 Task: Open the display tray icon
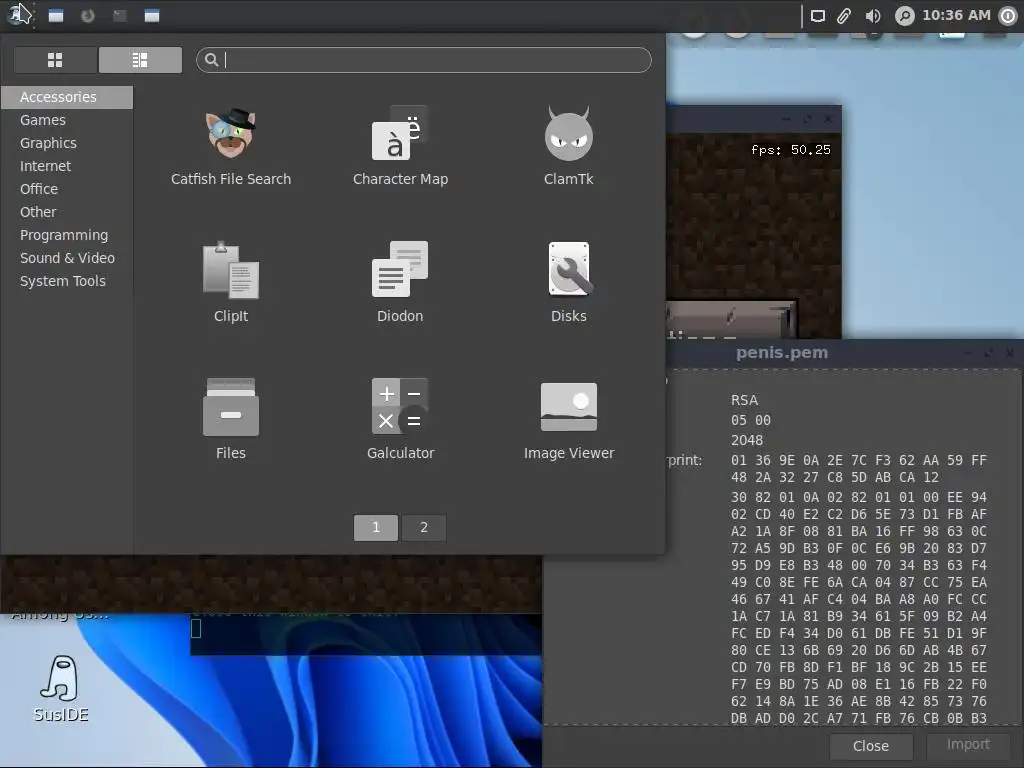click(818, 16)
